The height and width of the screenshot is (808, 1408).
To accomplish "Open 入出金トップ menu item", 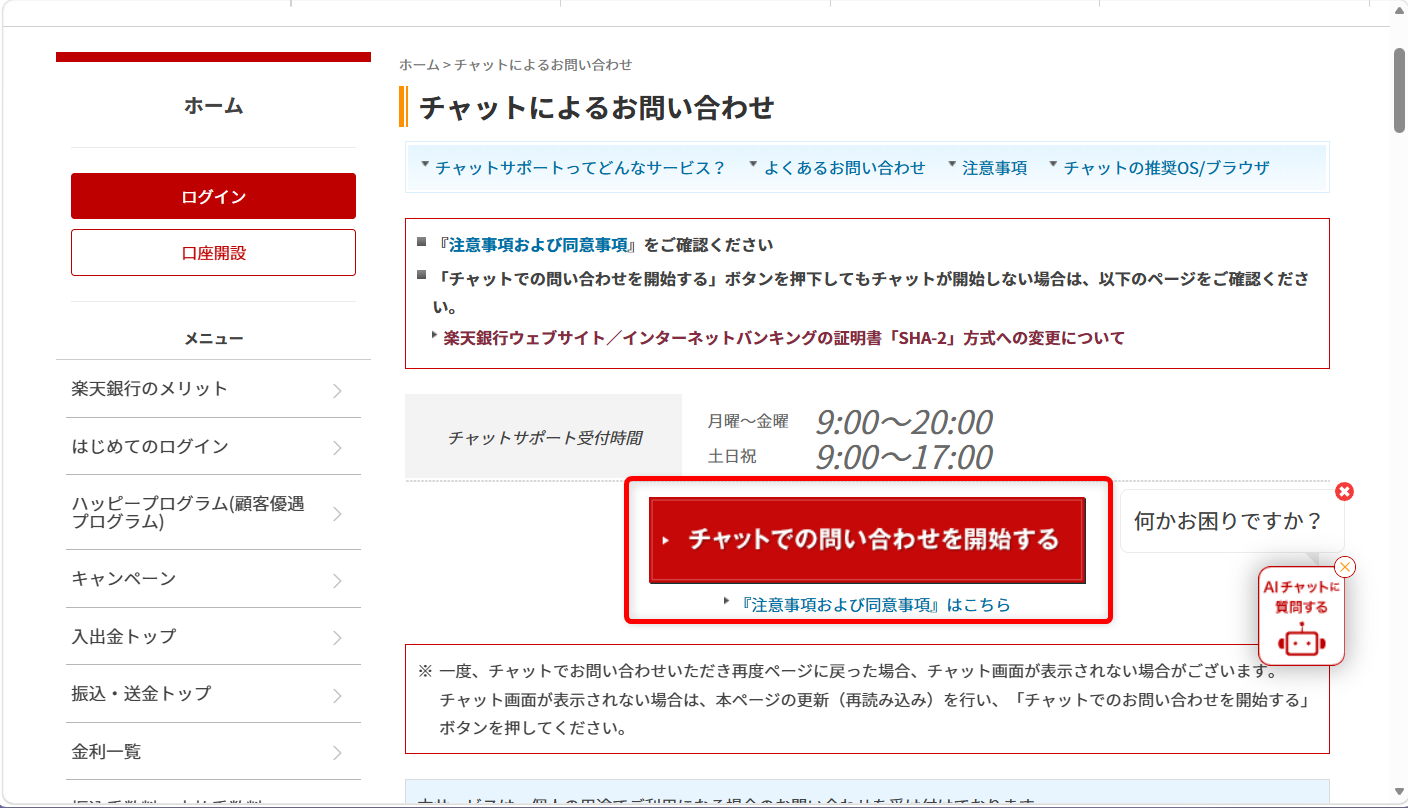I will 213,636.
